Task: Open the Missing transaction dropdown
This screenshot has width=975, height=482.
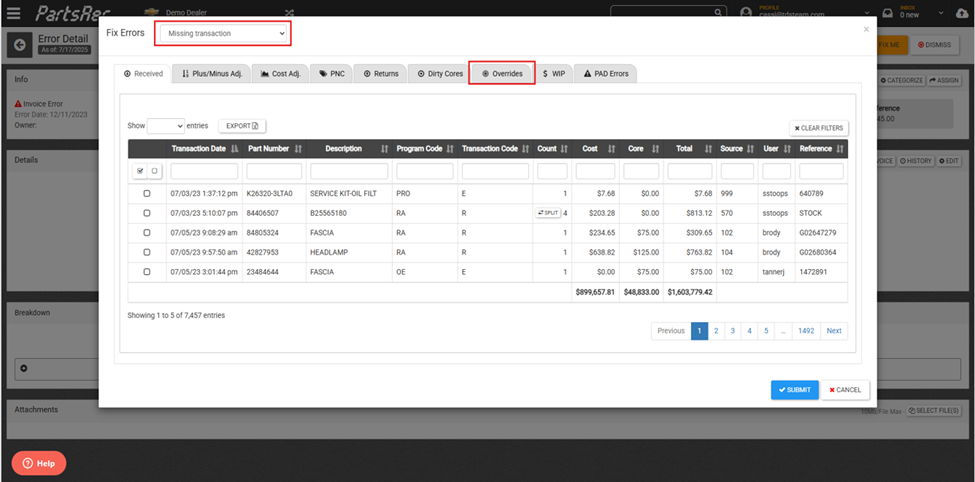Action: point(223,34)
